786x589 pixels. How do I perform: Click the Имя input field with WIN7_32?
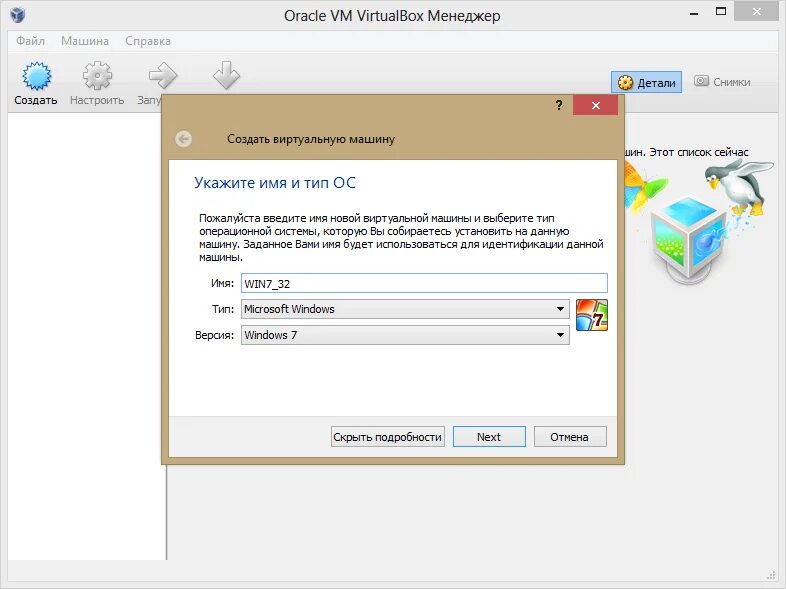(424, 283)
